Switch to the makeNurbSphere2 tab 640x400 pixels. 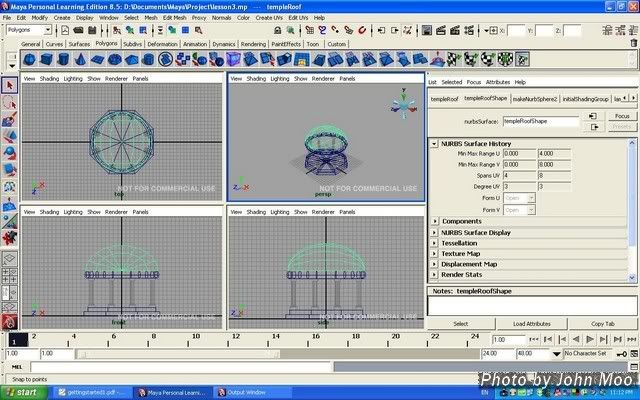coord(535,98)
